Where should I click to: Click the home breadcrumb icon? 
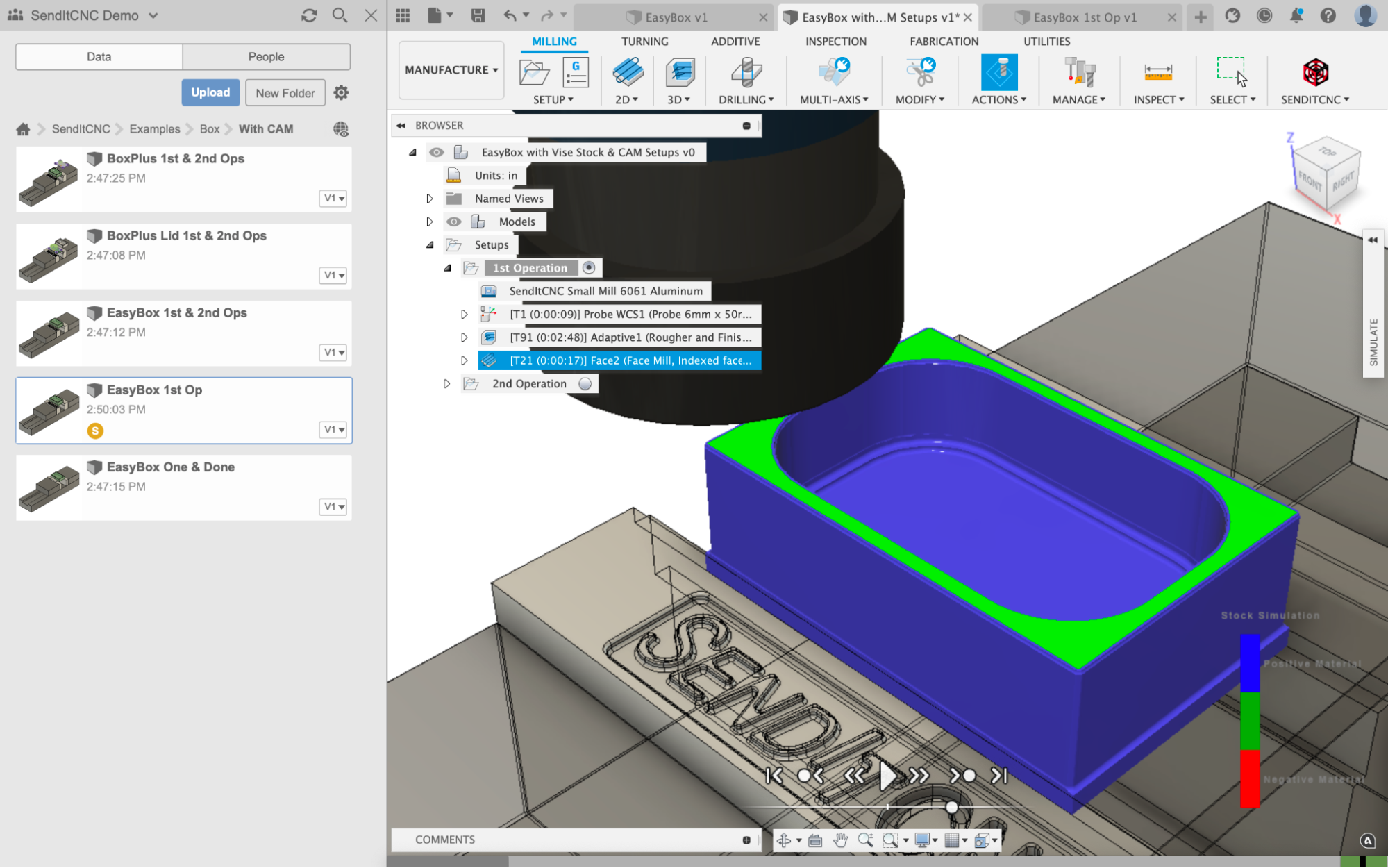click(x=23, y=129)
